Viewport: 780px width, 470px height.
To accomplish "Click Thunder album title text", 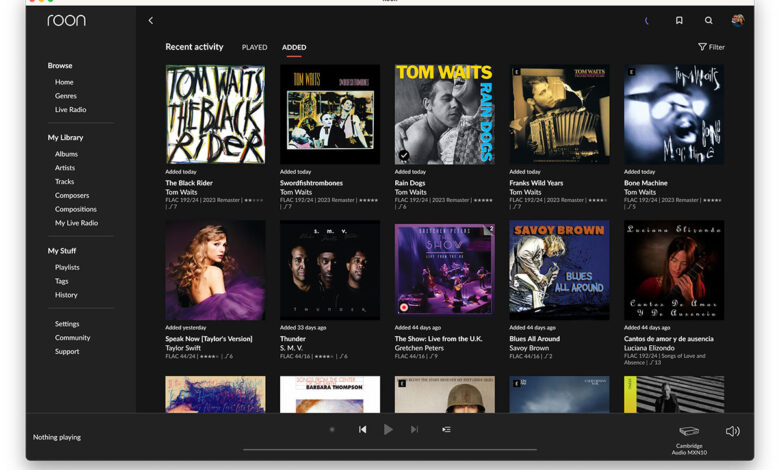I will point(292,339).
